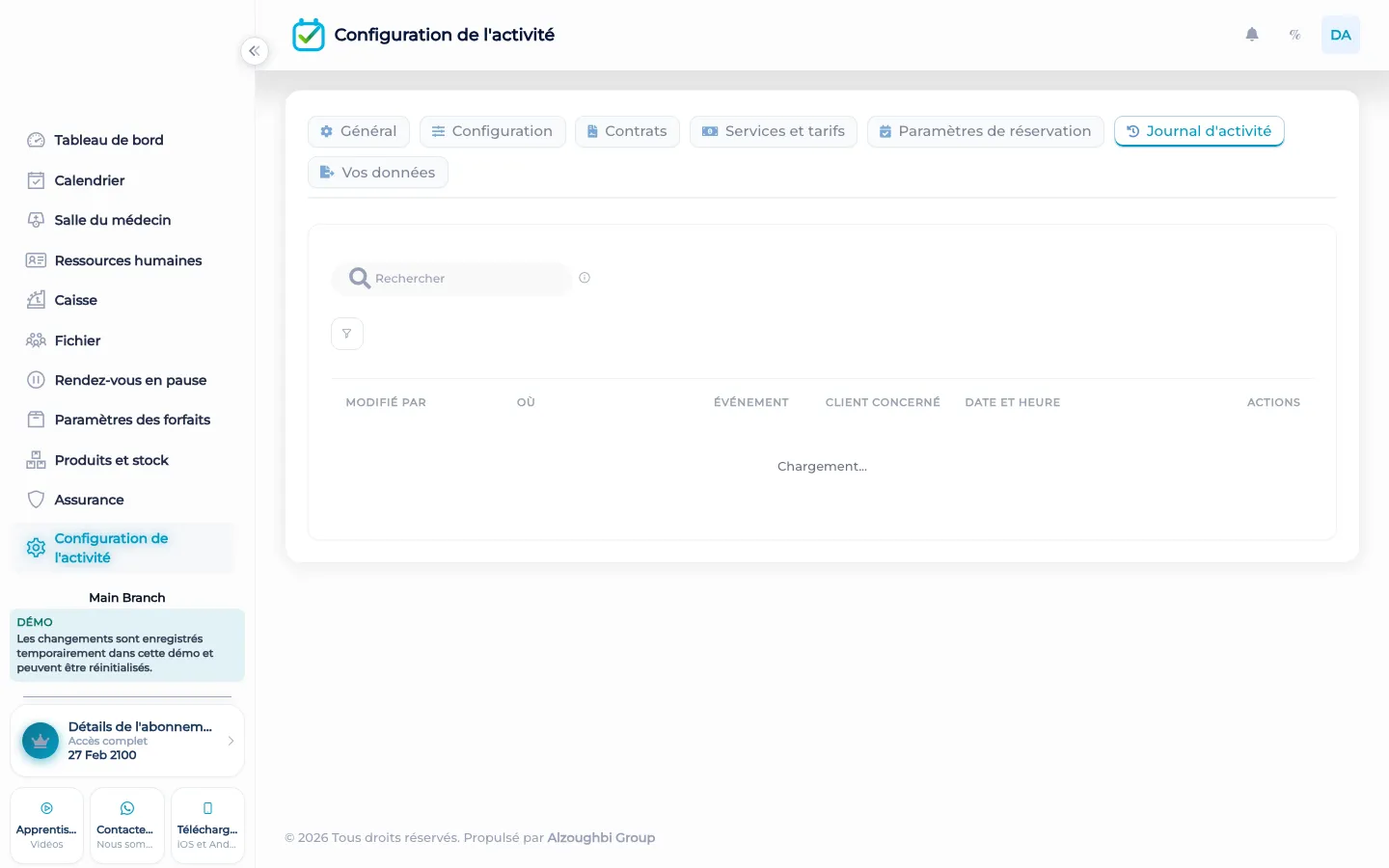Open Apprentissage vidéos button
1389x868 pixels.
pyautogui.click(x=46, y=826)
